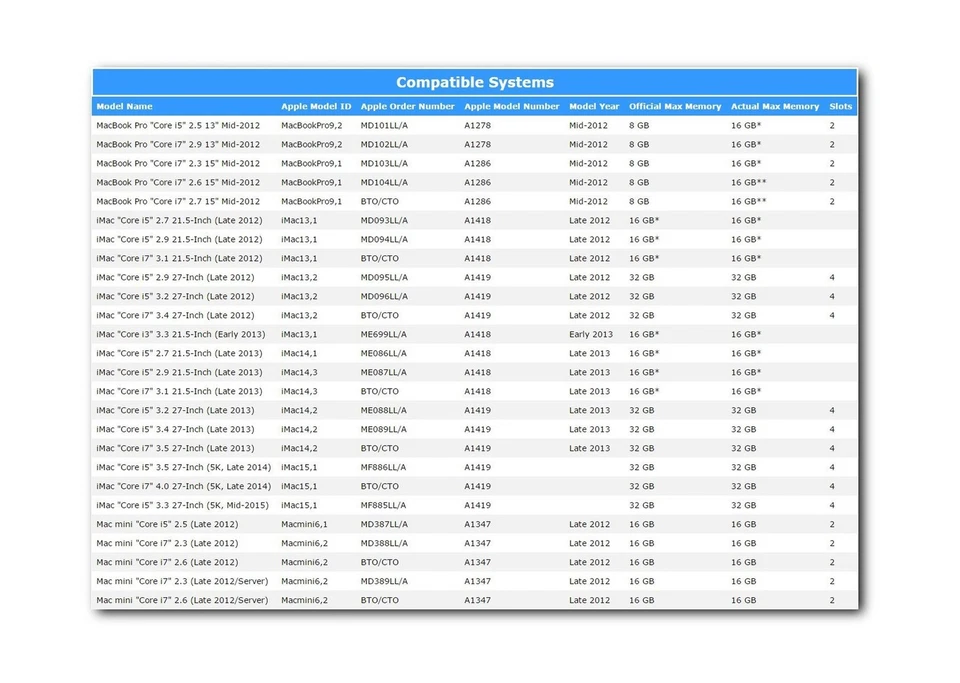Click order number MD389LL/A
The width and height of the screenshot is (960, 683).
coord(384,582)
